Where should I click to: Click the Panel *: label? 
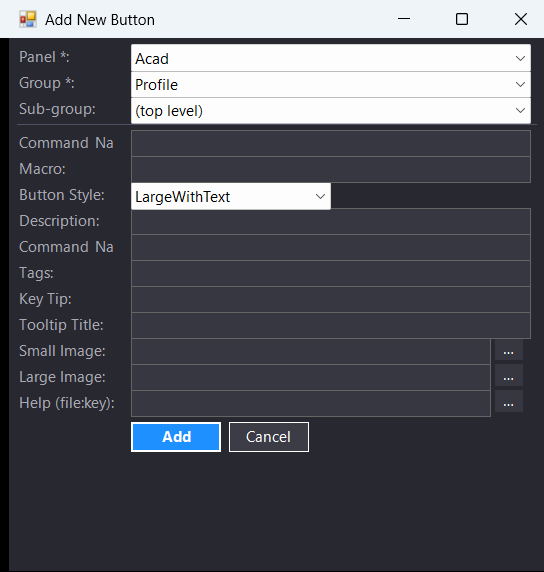[44, 57]
